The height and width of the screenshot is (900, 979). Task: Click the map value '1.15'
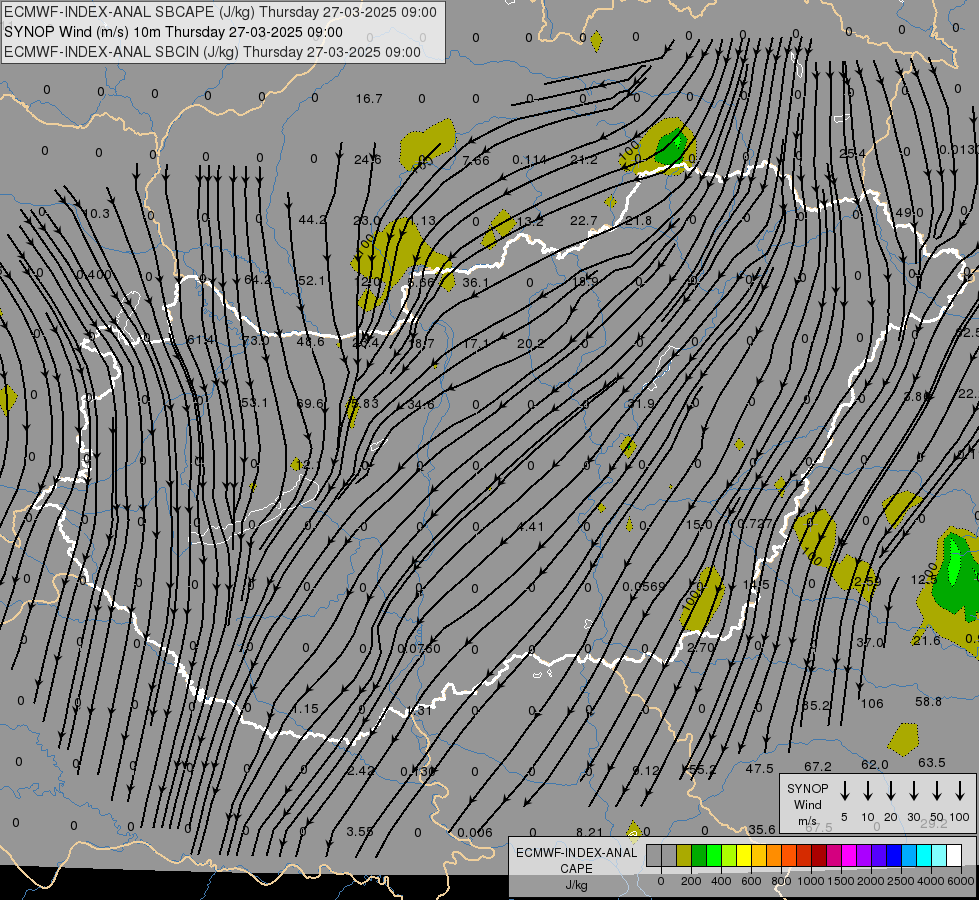[305, 709]
